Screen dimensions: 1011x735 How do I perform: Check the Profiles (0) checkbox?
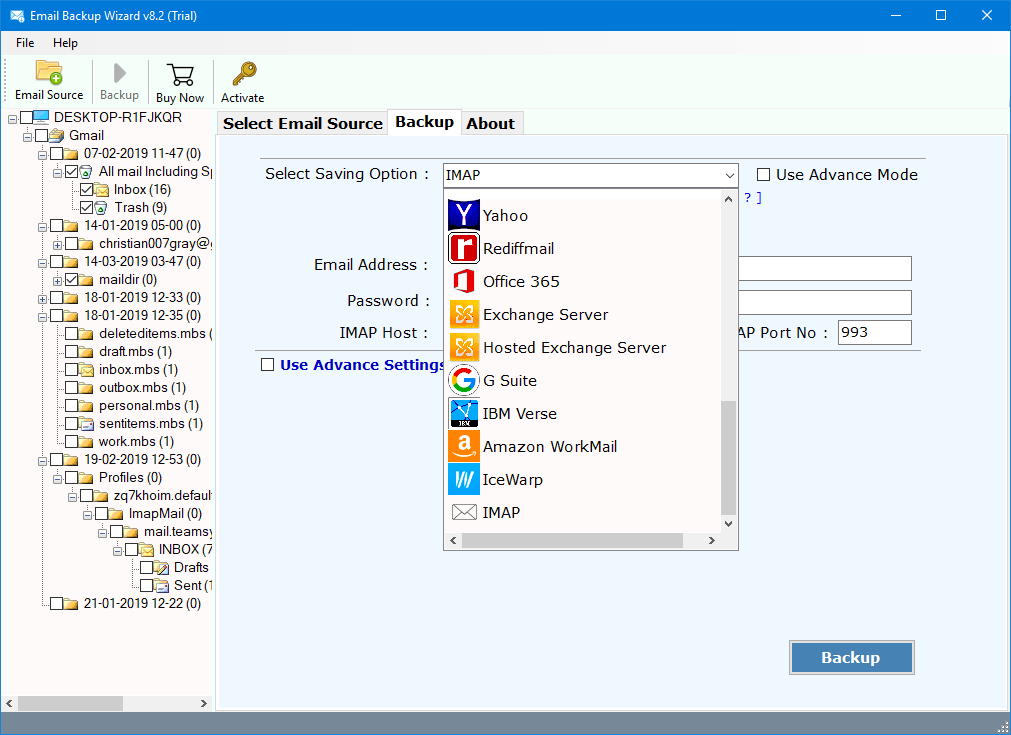tap(72, 478)
